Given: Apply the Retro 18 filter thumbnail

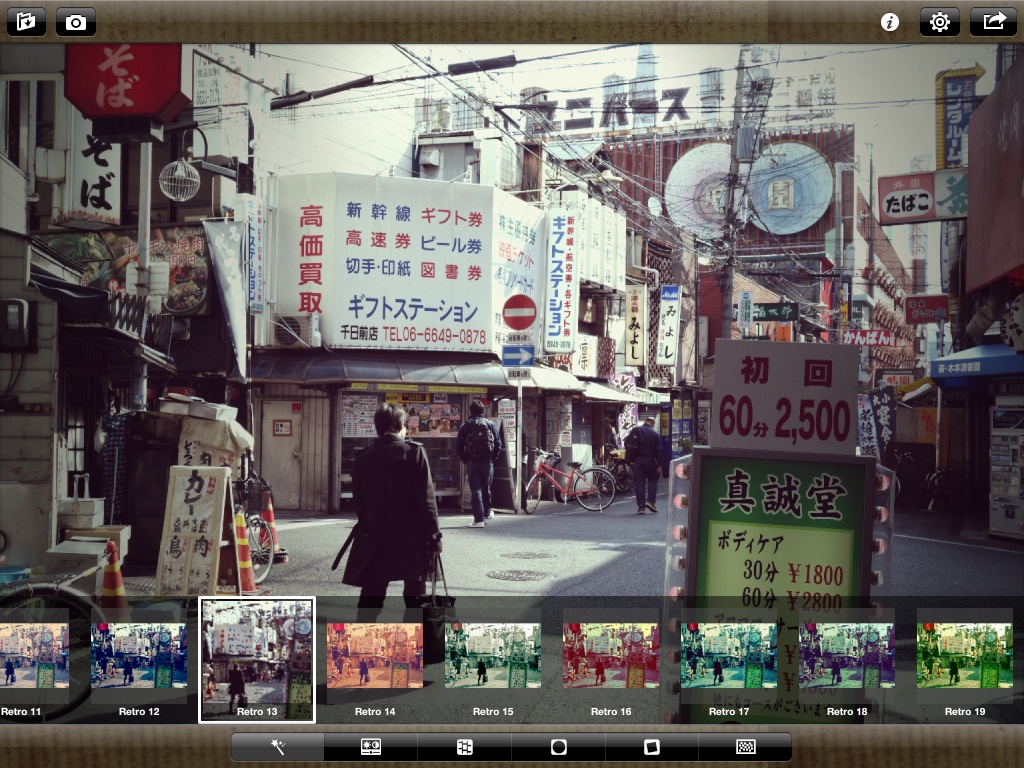Looking at the screenshot, I should point(847,656).
